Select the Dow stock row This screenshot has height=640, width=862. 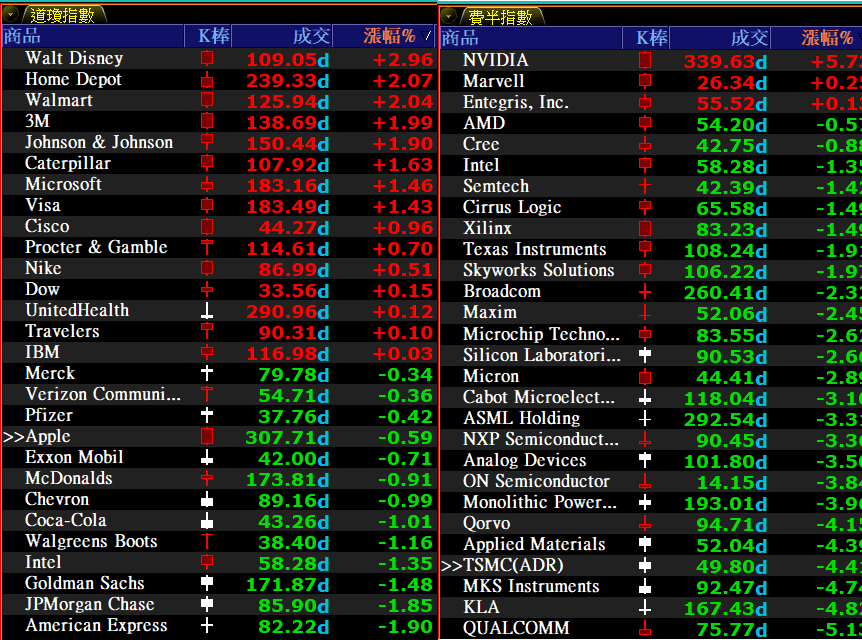219,289
